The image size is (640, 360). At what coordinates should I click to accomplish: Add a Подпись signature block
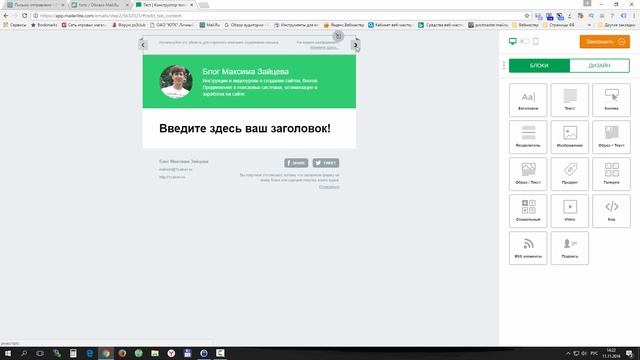click(x=569, y=248)
